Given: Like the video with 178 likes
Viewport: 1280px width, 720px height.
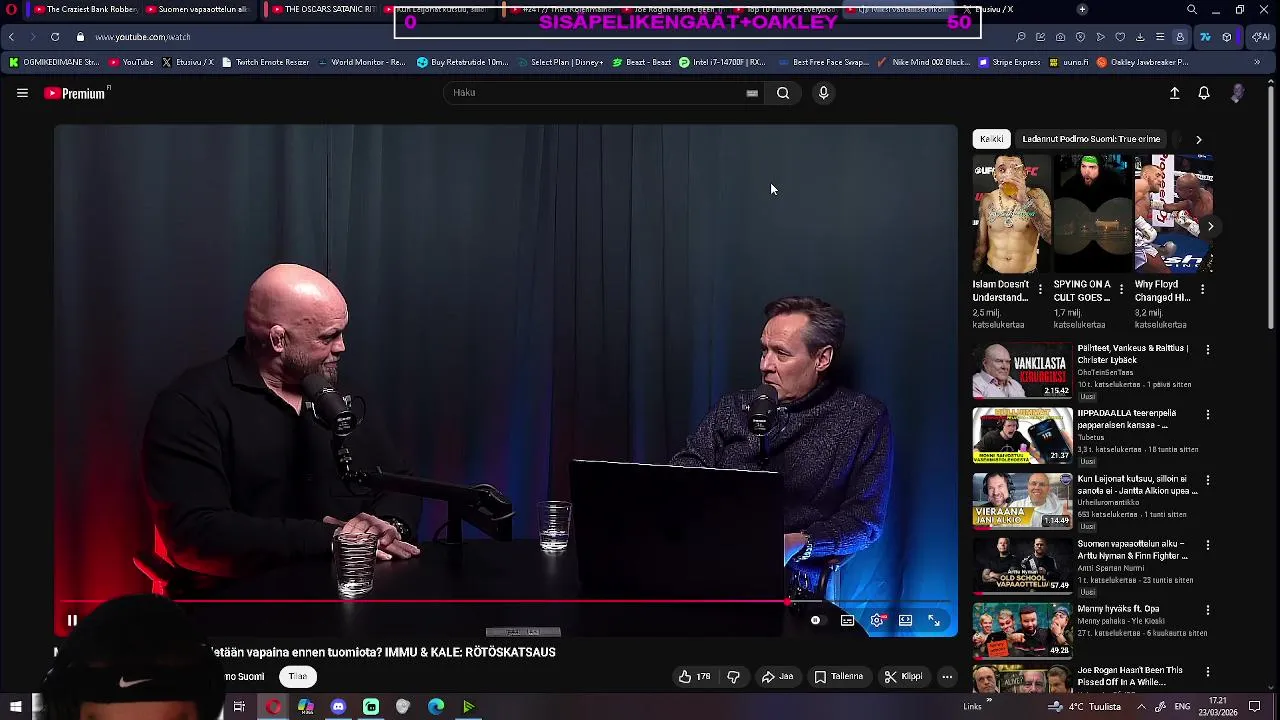Looking at the screenshot, I should click(x=695, y=677).
